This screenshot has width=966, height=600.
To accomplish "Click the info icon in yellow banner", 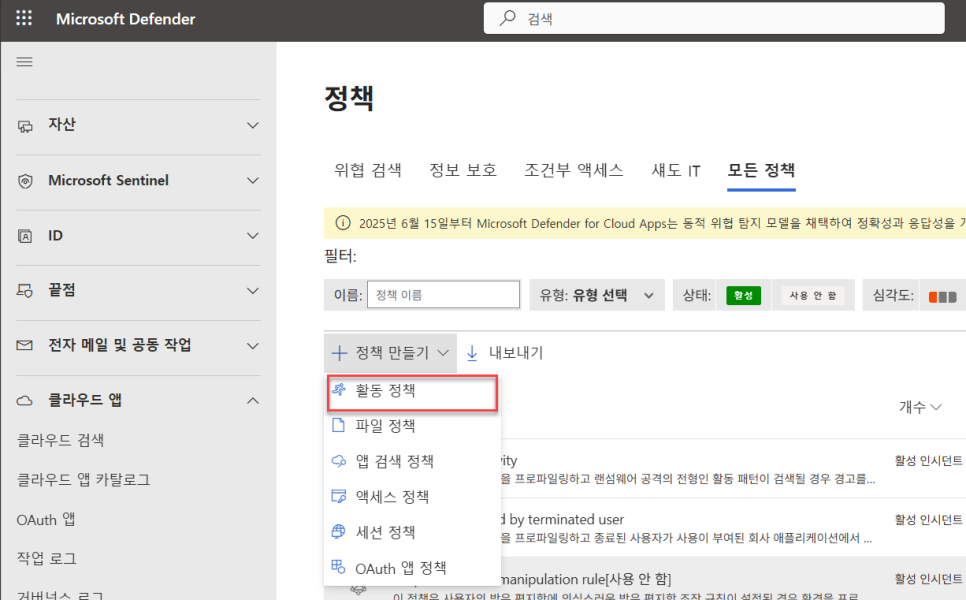I will point(343,223).
